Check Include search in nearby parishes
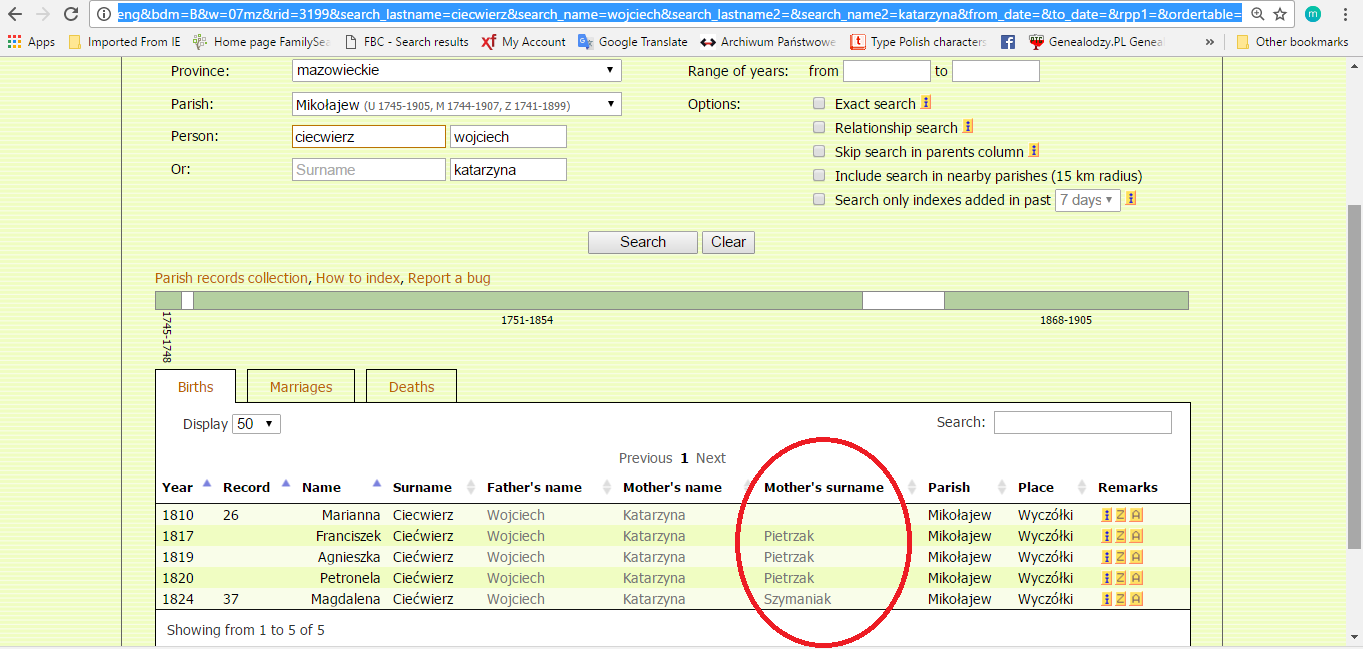The width and height of the screenshot is (1363, 649). click(x=819, y=176)
